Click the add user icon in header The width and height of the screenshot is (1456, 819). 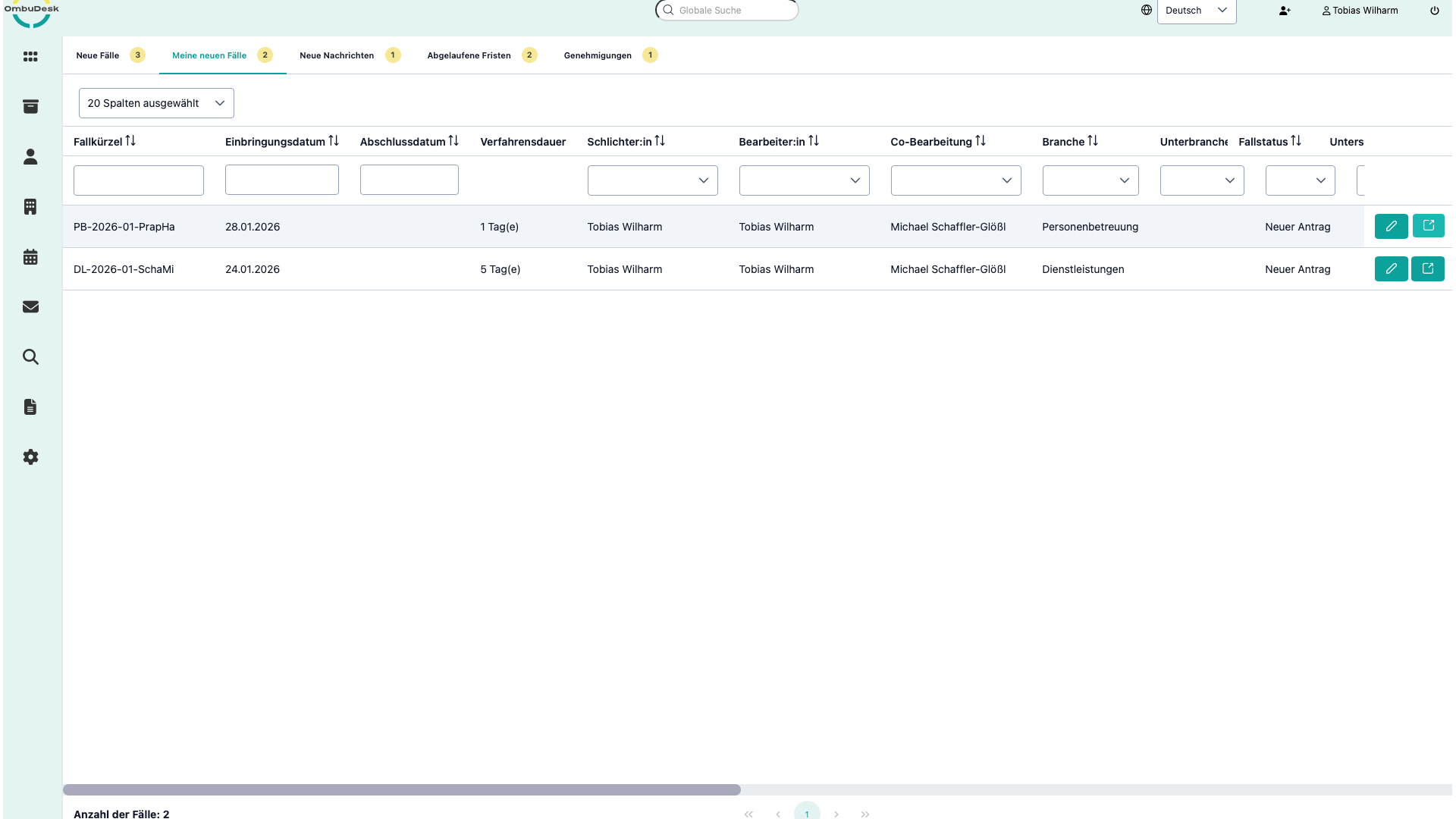(1284, 11)
